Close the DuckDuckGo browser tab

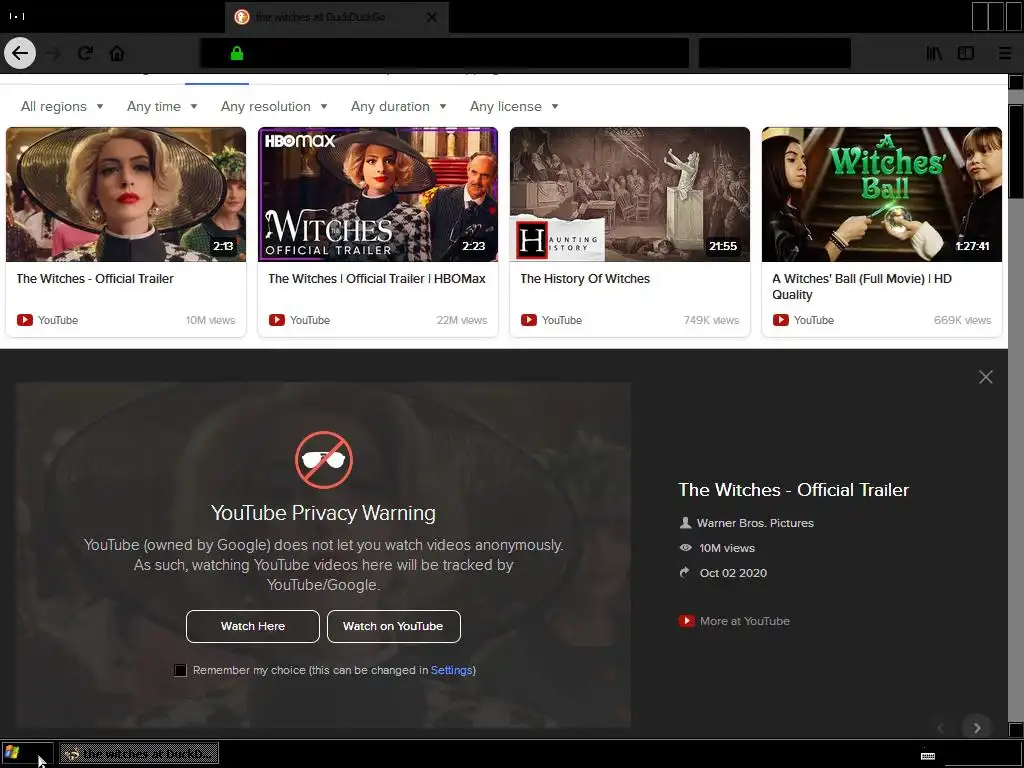432,18
